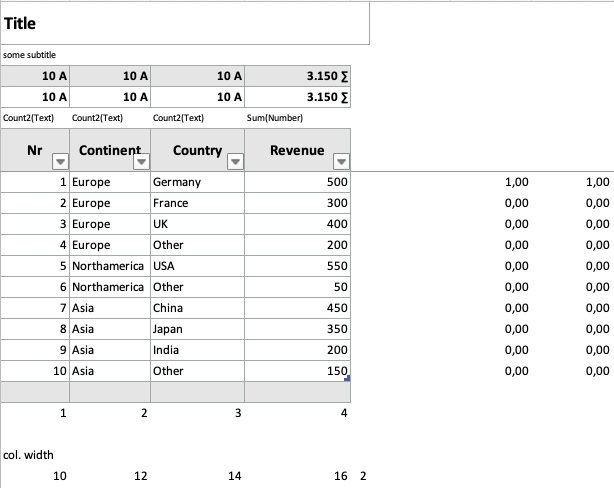This screenshot has height=488, width=614.
Task: Select revenue cell 50
Action: point(298,287)
